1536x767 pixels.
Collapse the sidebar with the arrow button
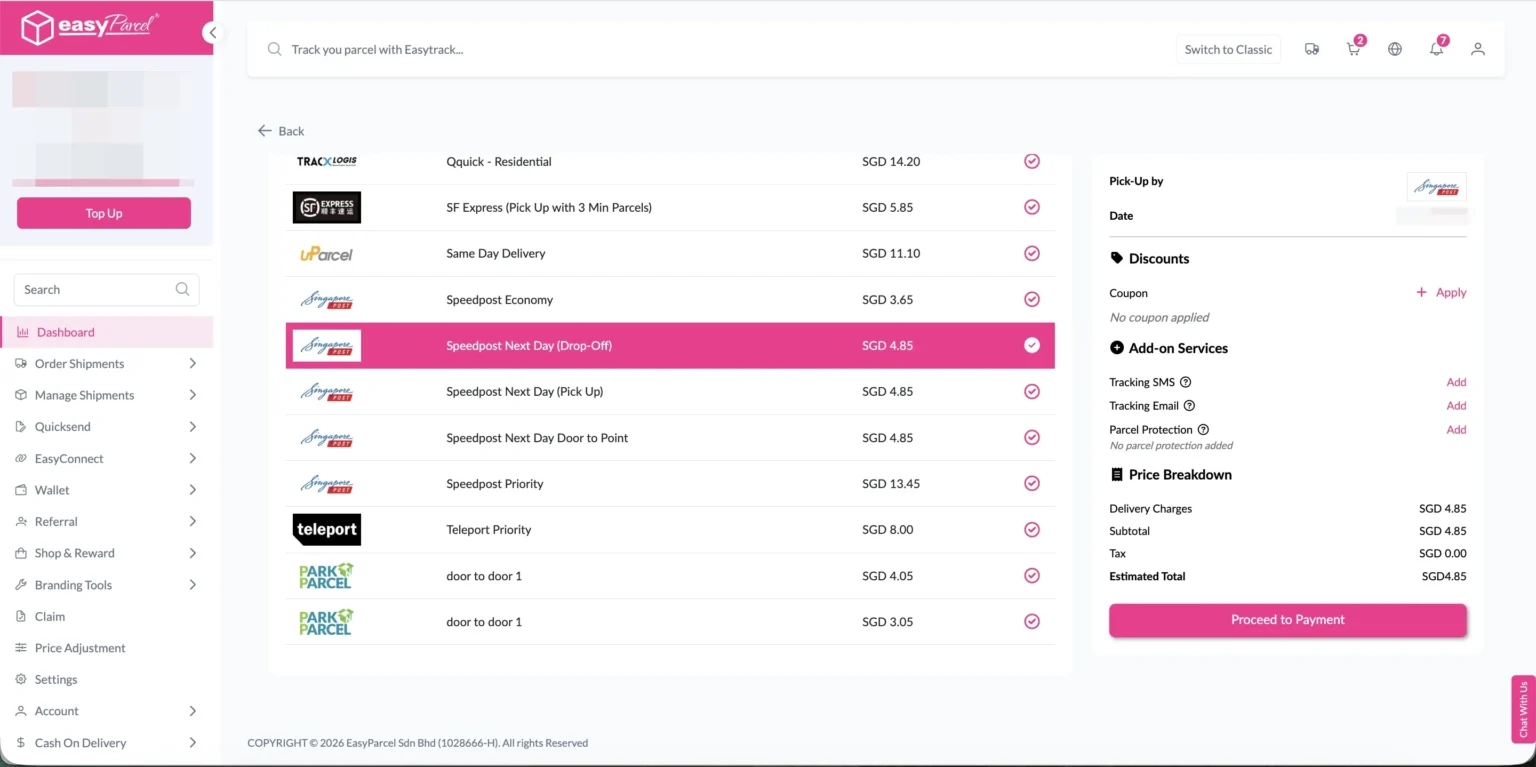(211, 33)
